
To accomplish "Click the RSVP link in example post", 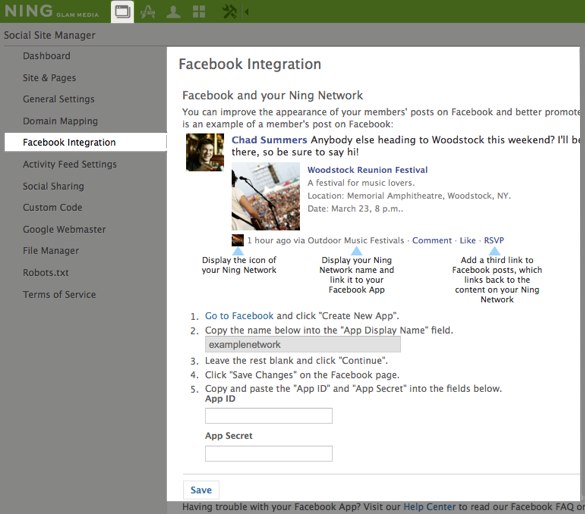I will (494, 240).
